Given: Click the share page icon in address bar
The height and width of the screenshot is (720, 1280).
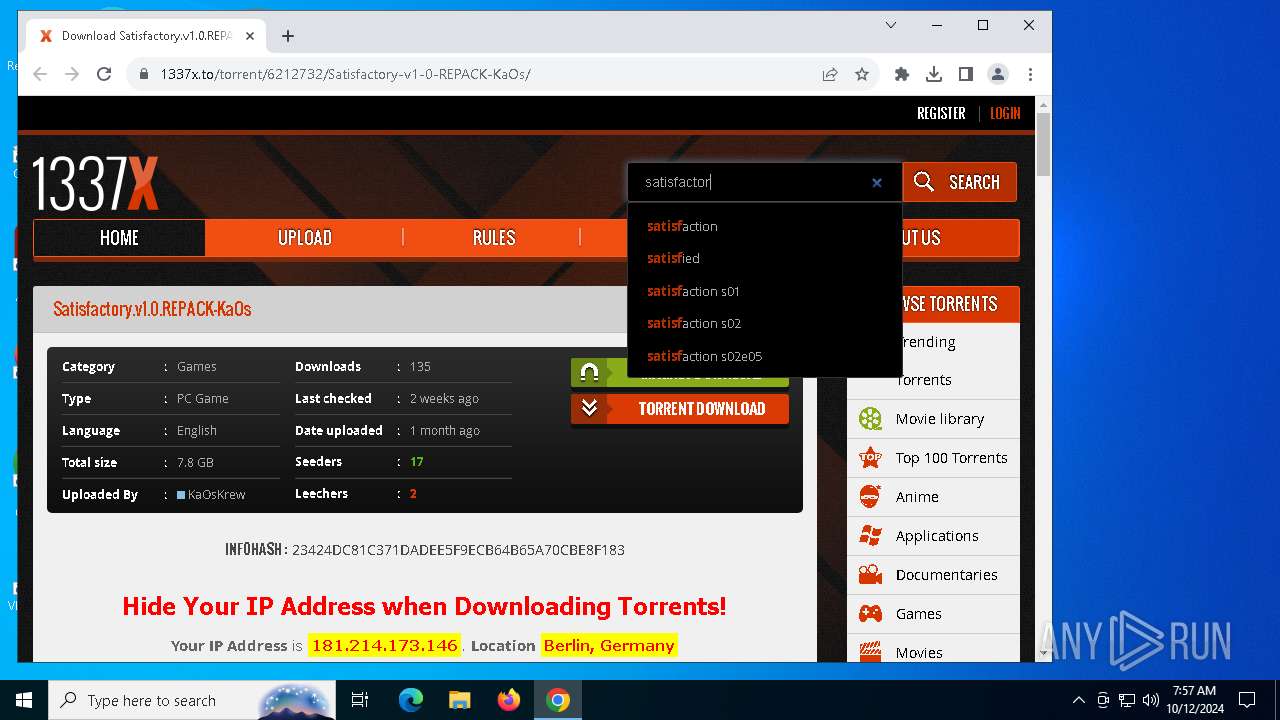Looking at the screenshot, I should click(x=830, y=74).
